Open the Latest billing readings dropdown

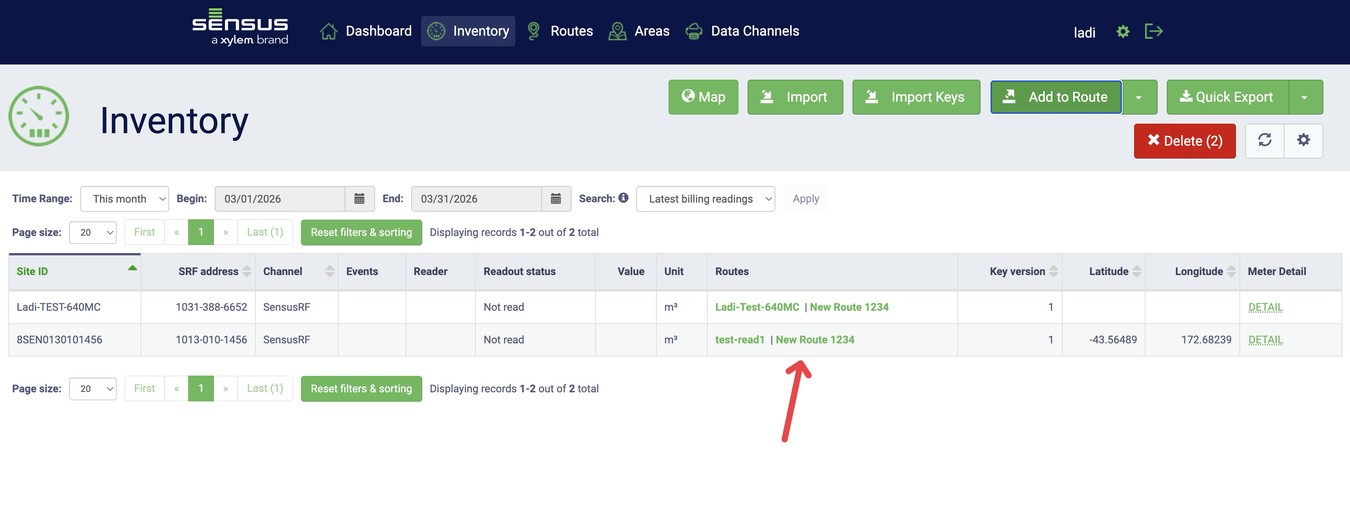[705, 199]
